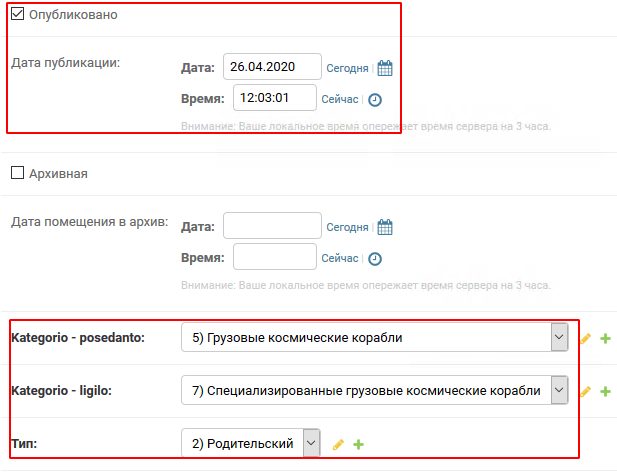Open calendar picker for publication date
This screenshot has height=473, width=617.
[385, 68]
